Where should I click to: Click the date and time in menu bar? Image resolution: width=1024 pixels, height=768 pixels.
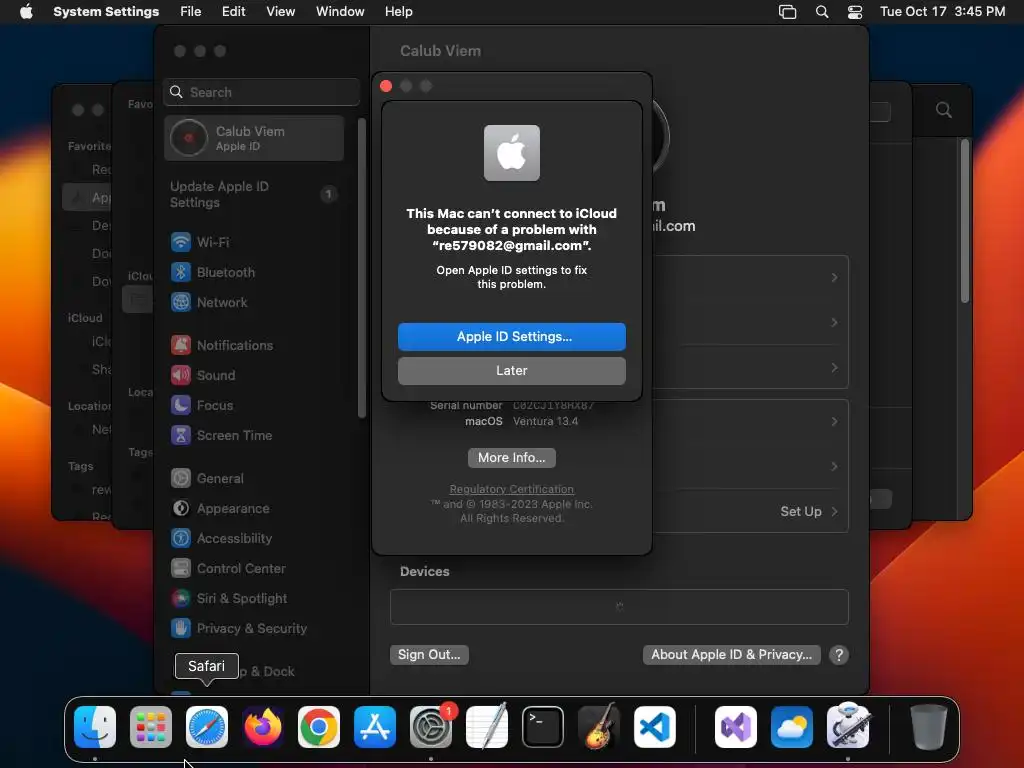pyautogui.click(x=942, y=12)
